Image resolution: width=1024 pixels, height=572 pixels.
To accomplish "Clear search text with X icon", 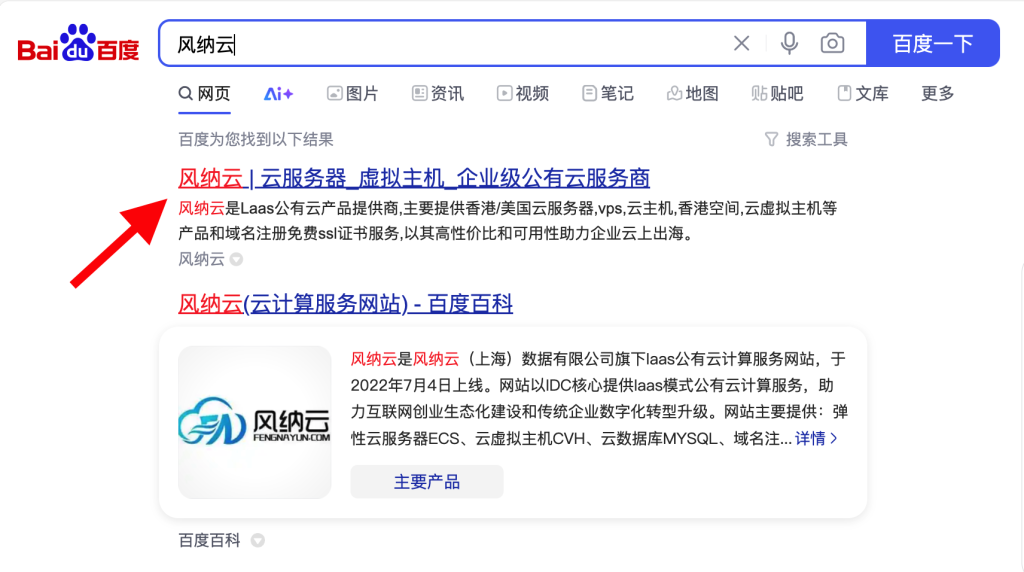I will click(x=741, y=43).
